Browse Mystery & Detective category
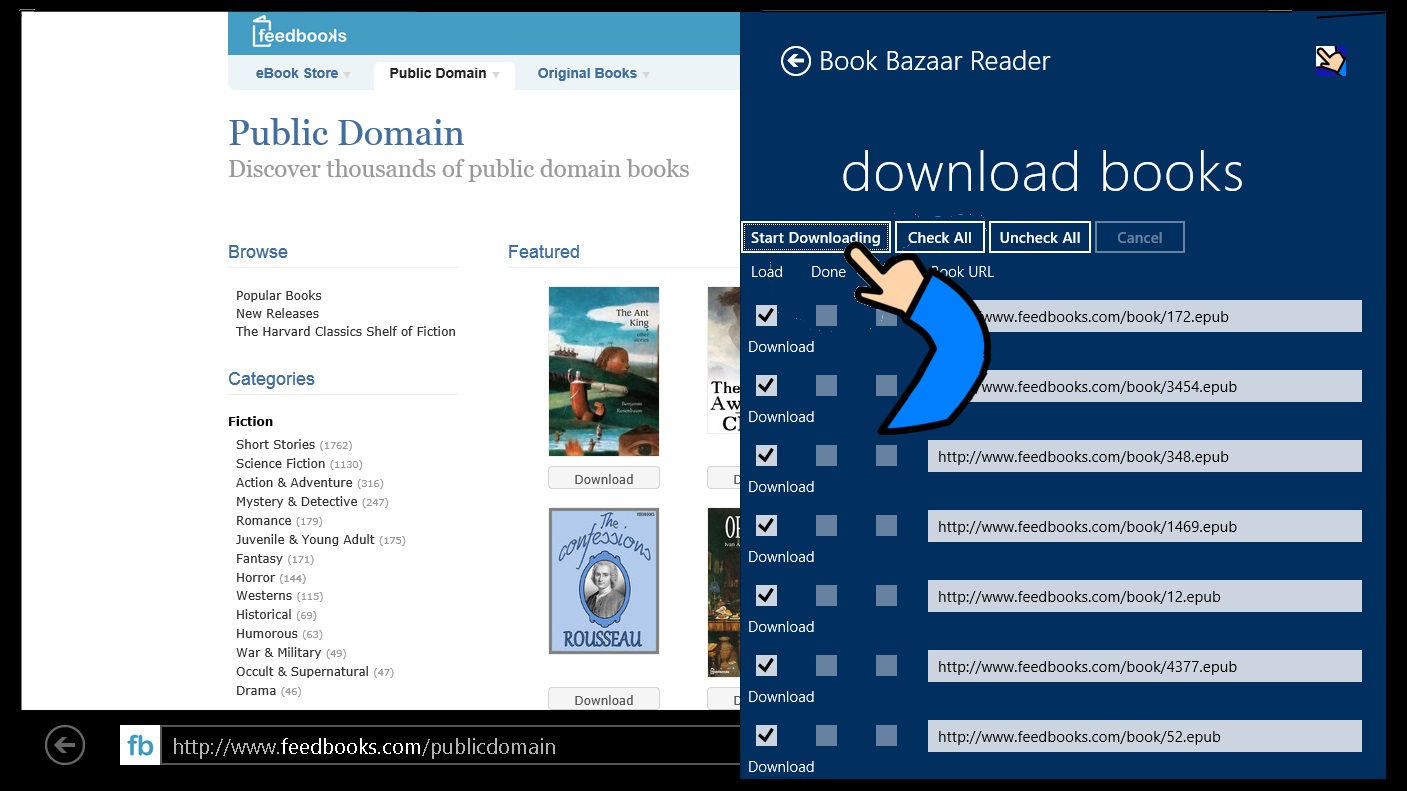 click(x=296, y=502)
